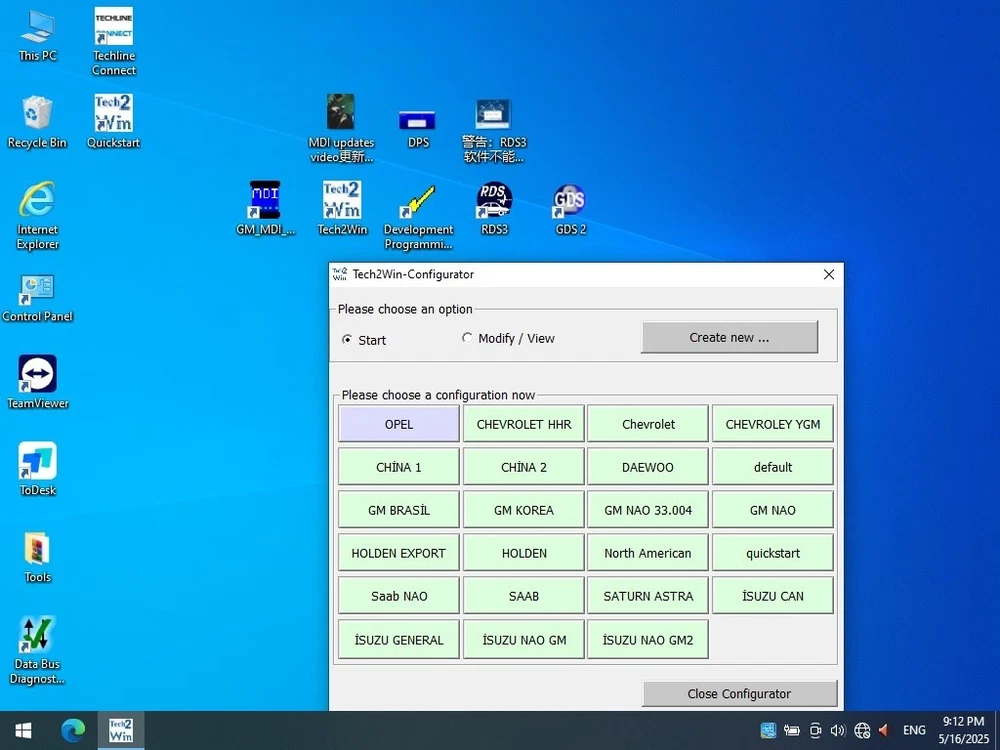Choose the OPEL configuration
This screenshot has width=1000, height=750.
click(x=399, y=424)
